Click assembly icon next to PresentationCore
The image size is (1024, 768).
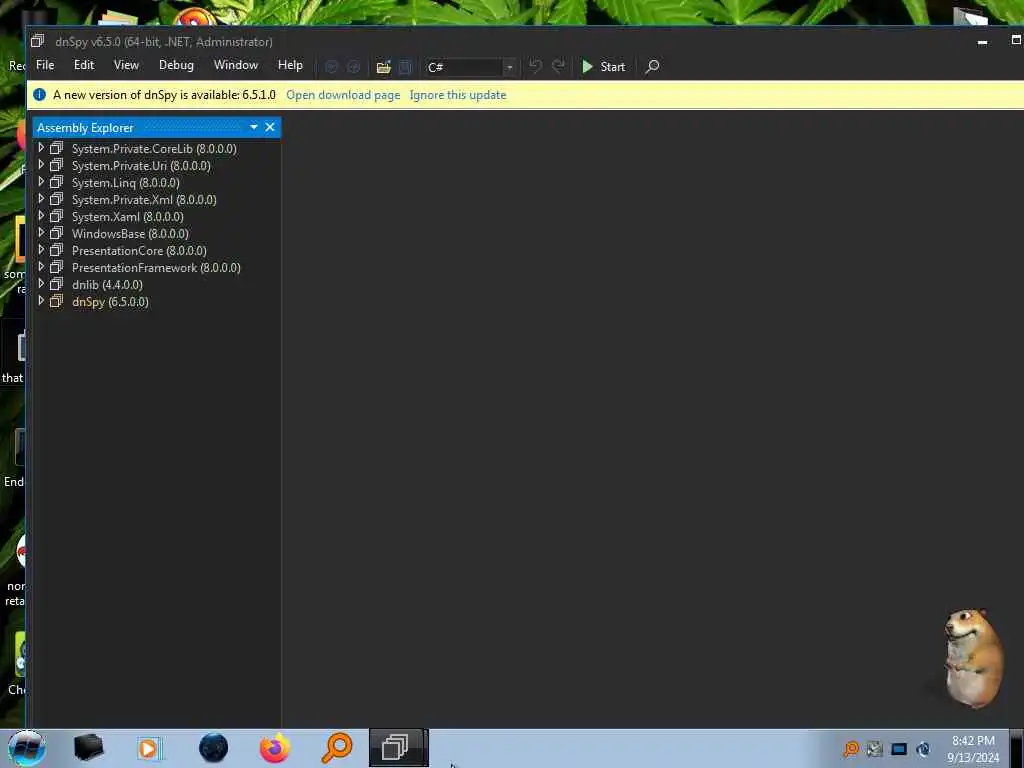tap(57, 250)
